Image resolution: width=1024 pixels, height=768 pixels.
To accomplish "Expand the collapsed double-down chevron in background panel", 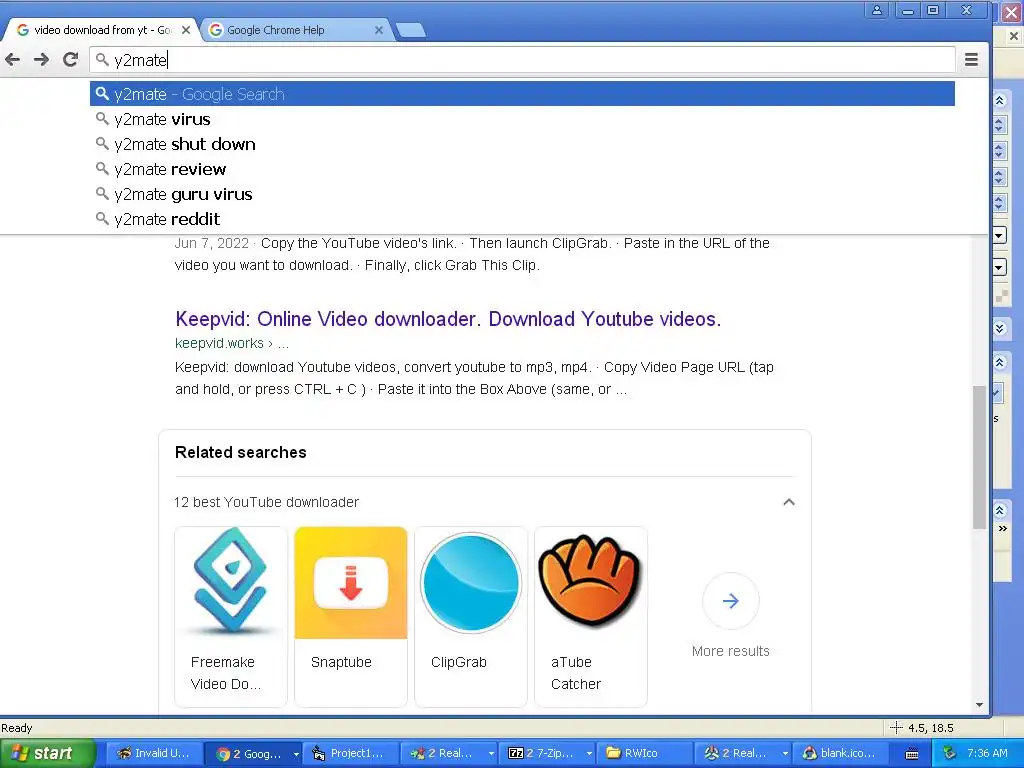I will [999, 328].
